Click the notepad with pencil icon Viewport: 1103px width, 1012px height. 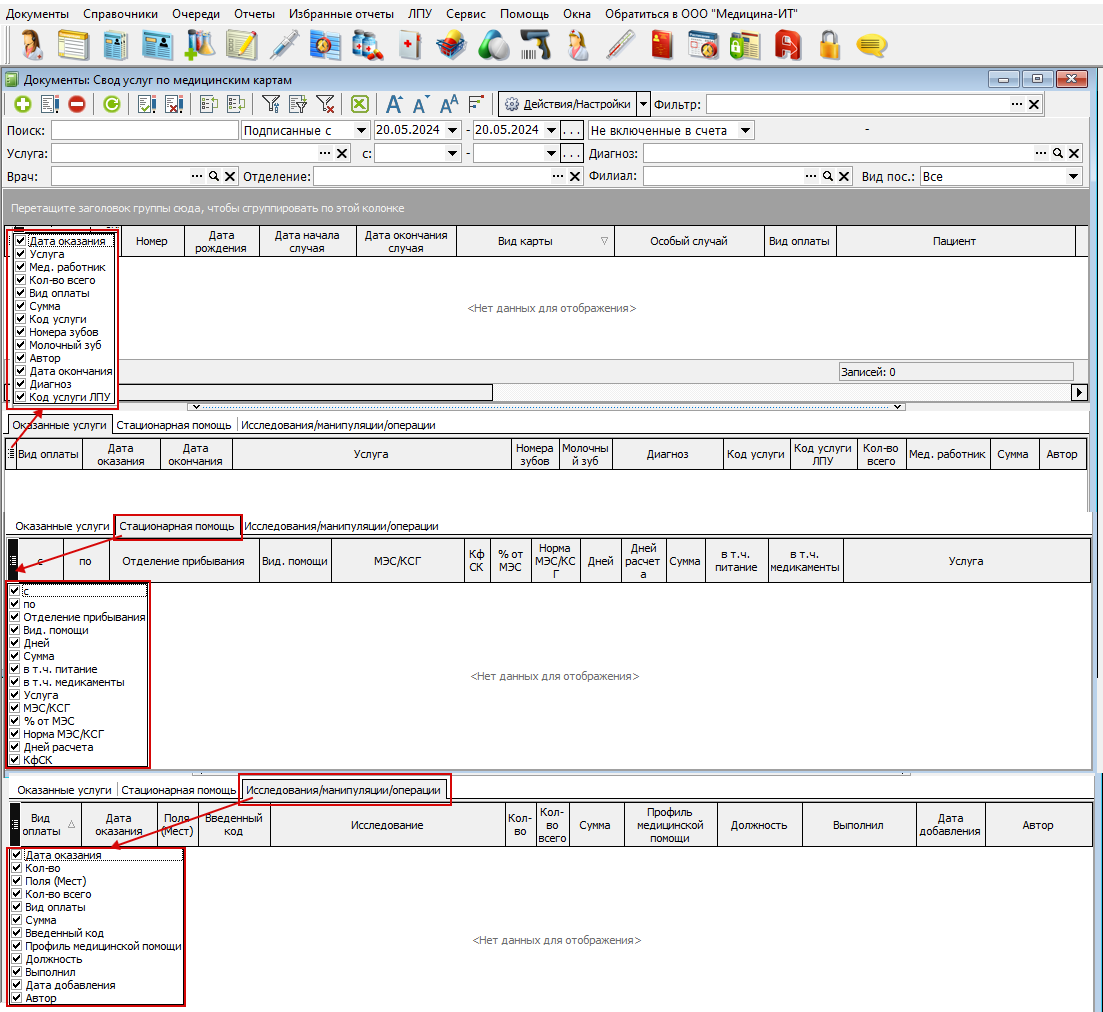click(x=241, y=46)
